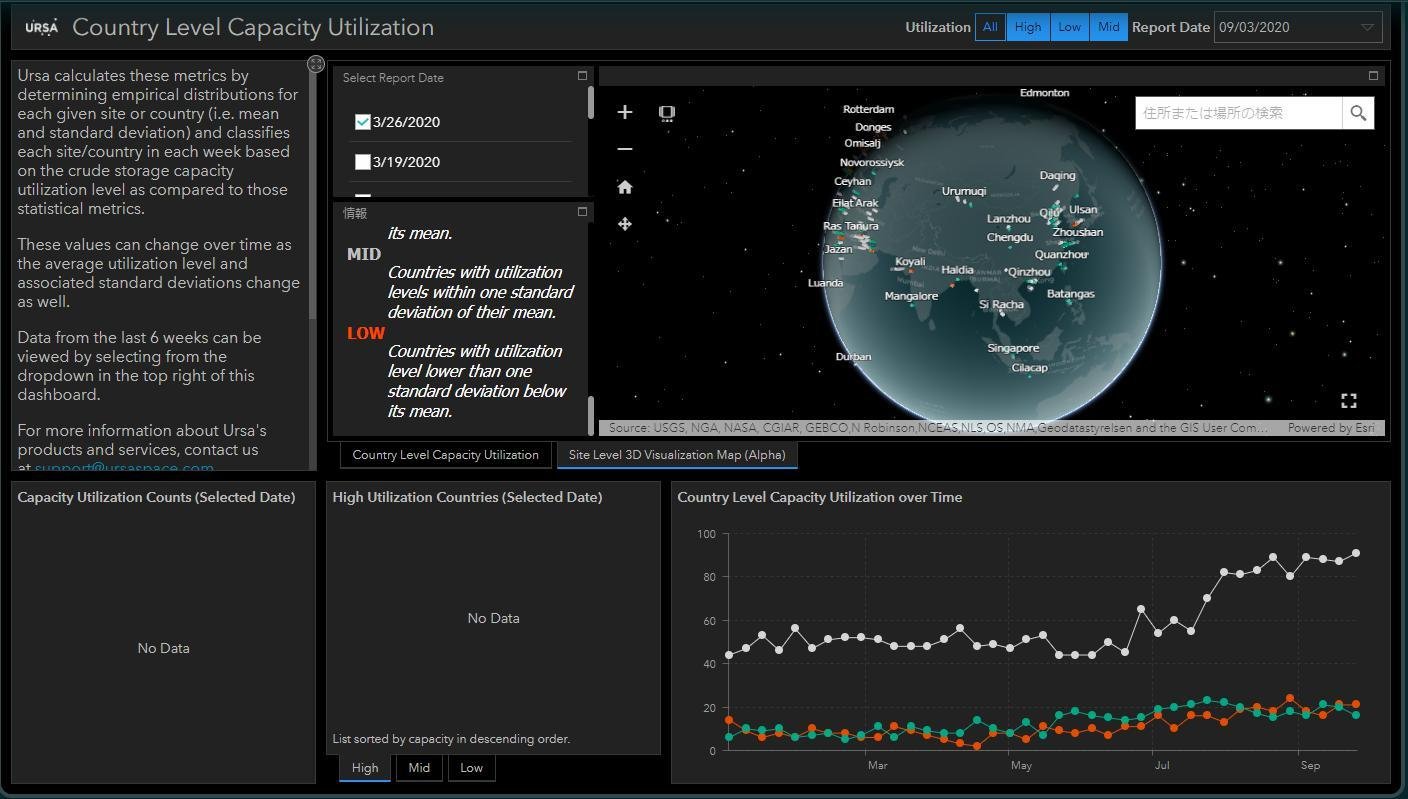Select the All utilization filter
This screenshot has height=799, width=1408.
pyautogui.click(x=990, y=27)
